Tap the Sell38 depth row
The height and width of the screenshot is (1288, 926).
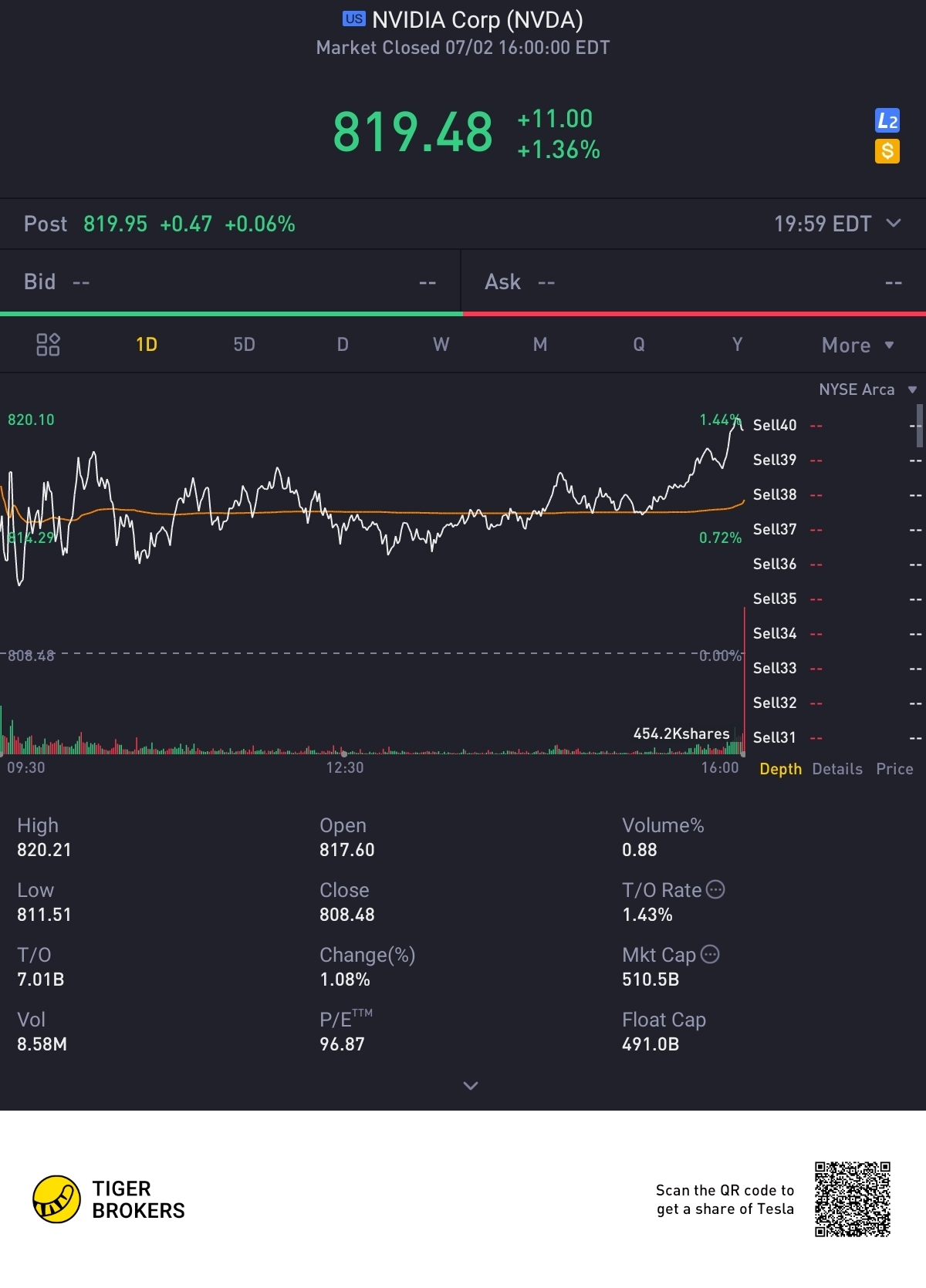coord(836,494)
